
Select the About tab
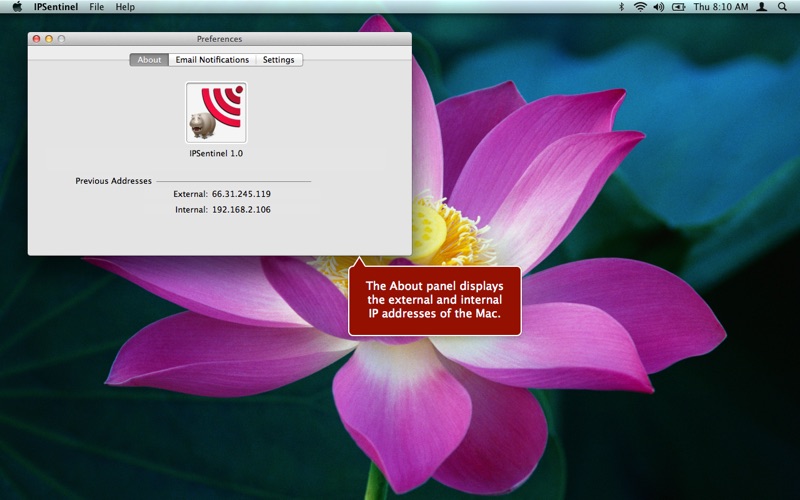(149, 60)
